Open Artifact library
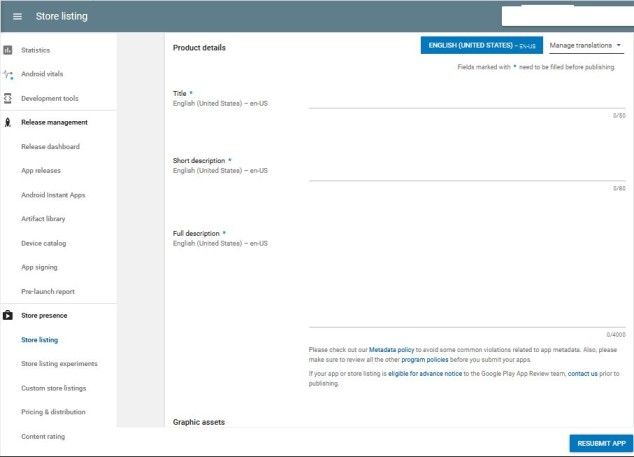634x457 pixels. 43,219
